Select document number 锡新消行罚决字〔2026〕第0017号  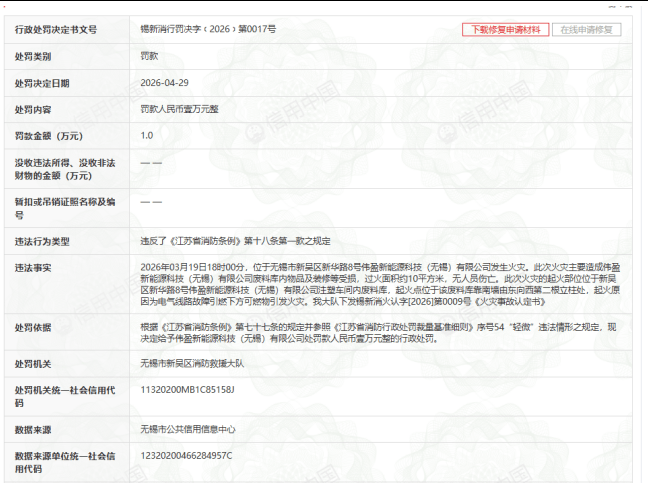tap(208, 29)
